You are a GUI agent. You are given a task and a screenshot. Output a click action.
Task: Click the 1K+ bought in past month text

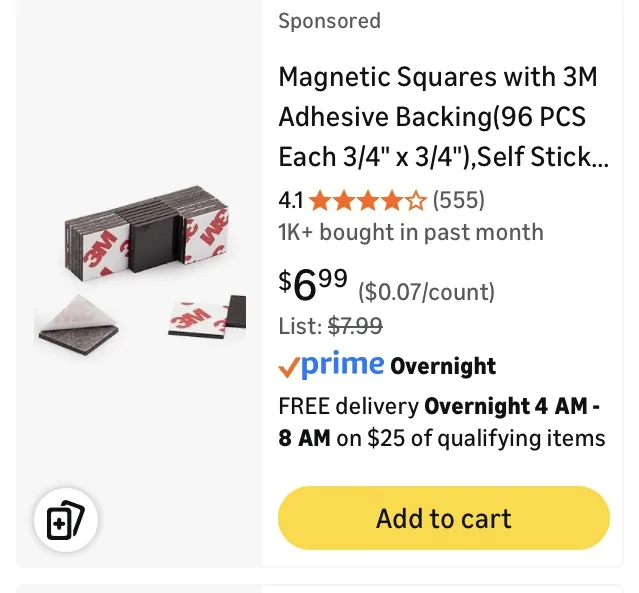pos(411,233)
